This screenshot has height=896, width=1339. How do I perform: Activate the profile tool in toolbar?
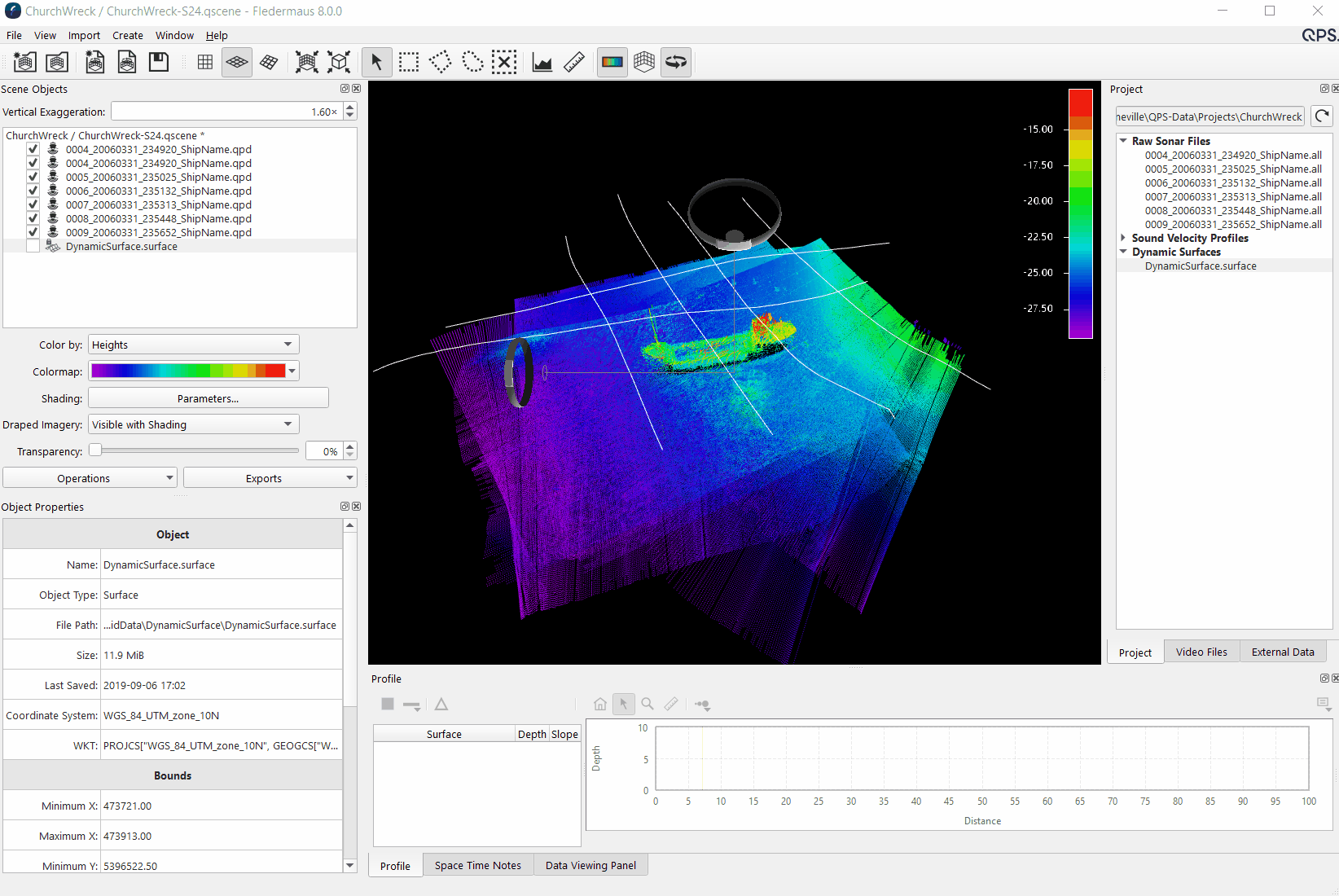[x=542, y=62]
